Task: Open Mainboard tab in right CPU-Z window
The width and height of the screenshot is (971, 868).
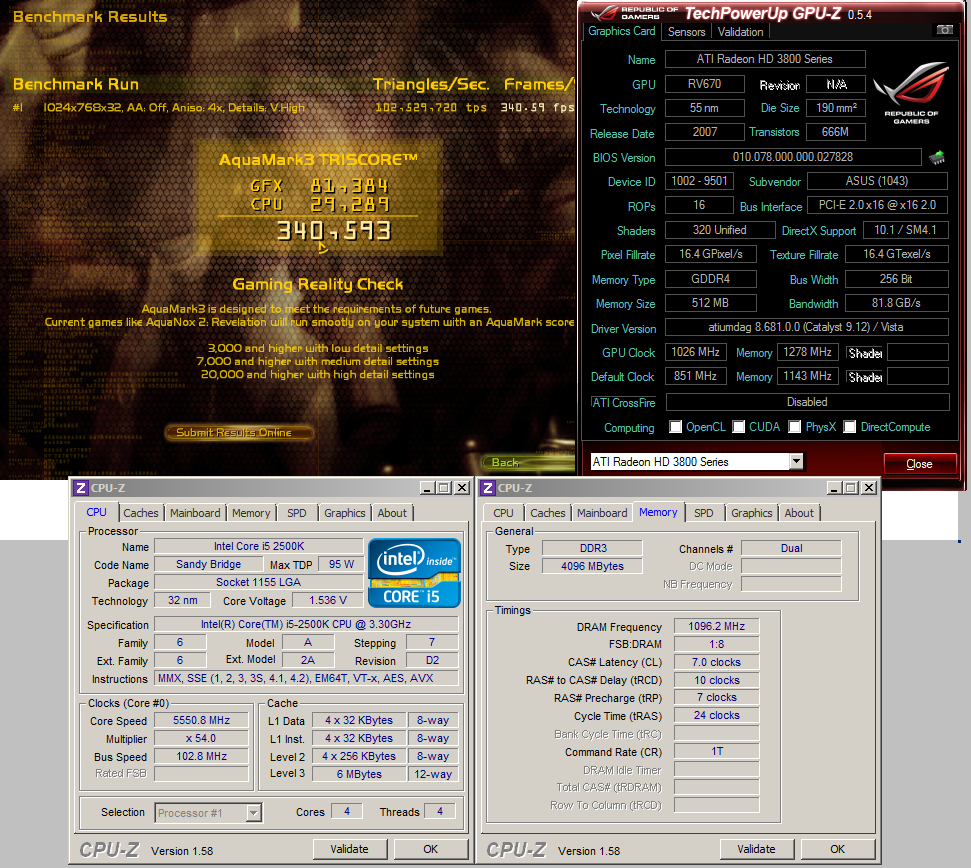Action: [602, 513]
